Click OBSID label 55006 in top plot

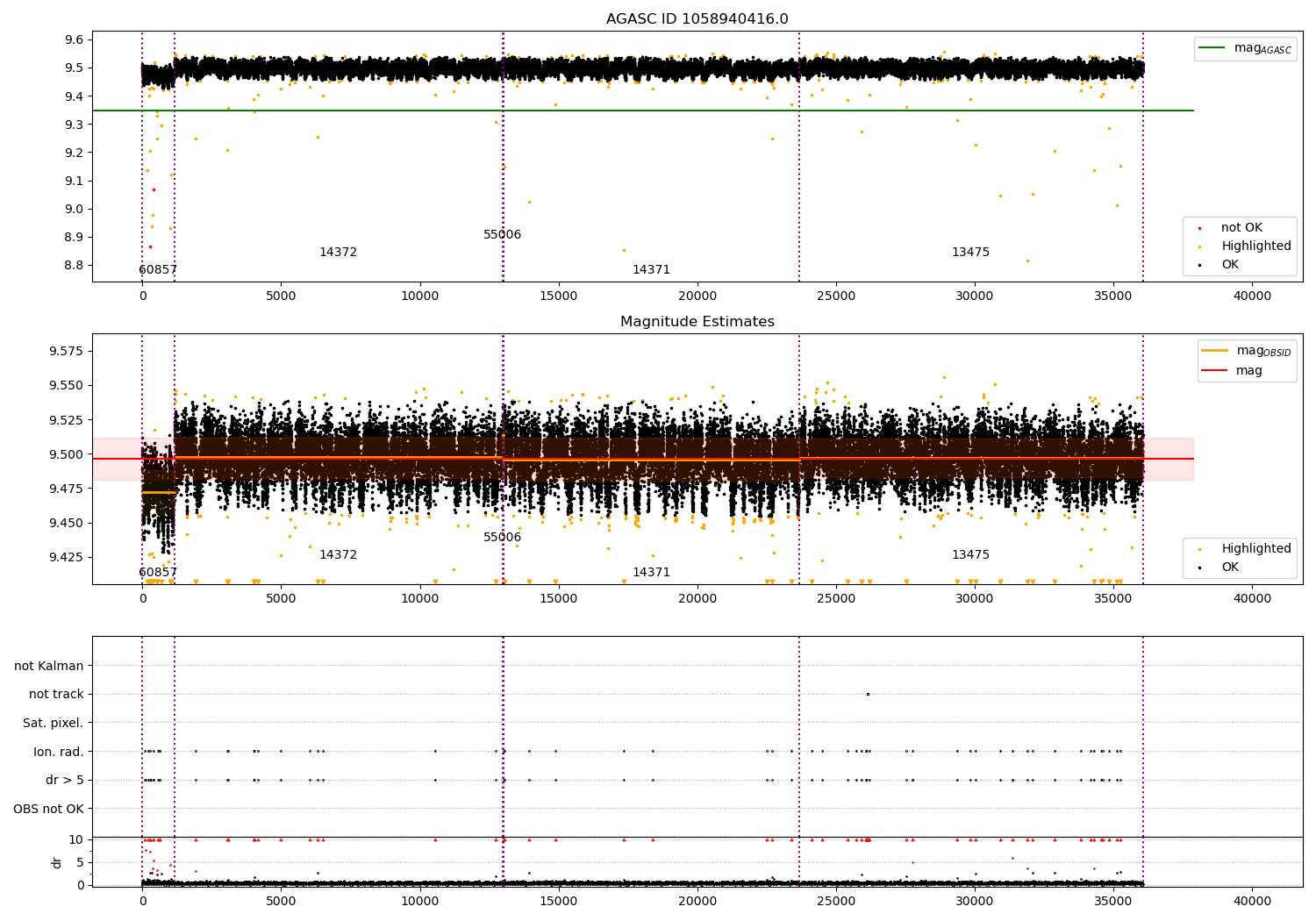502,235
